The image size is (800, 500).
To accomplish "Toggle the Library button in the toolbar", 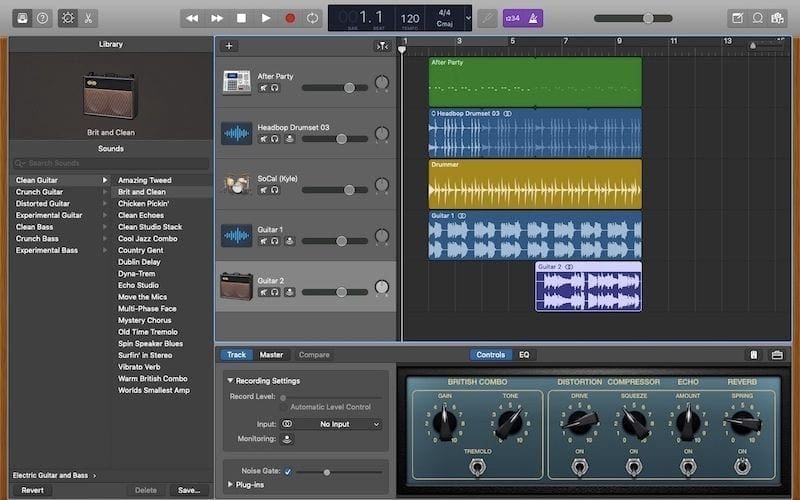I will (22, 18).
